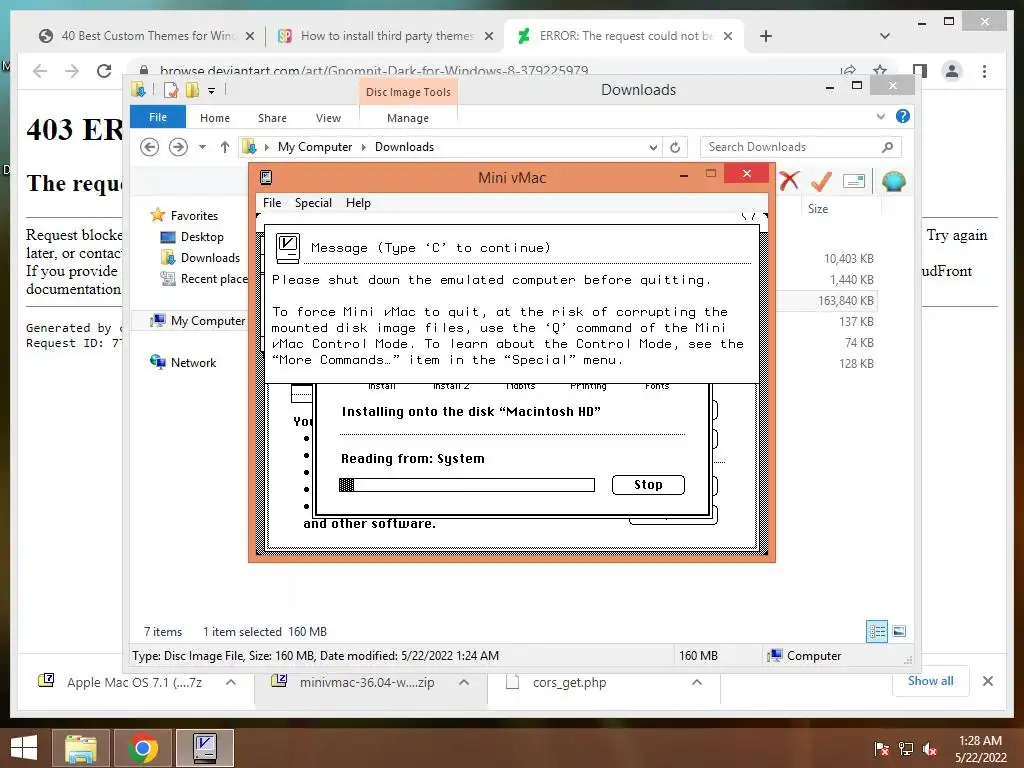The height and width of the screenshot is (768, 1024).
Task: Open Chrome three-dot menu
Action: pos(984,71)
